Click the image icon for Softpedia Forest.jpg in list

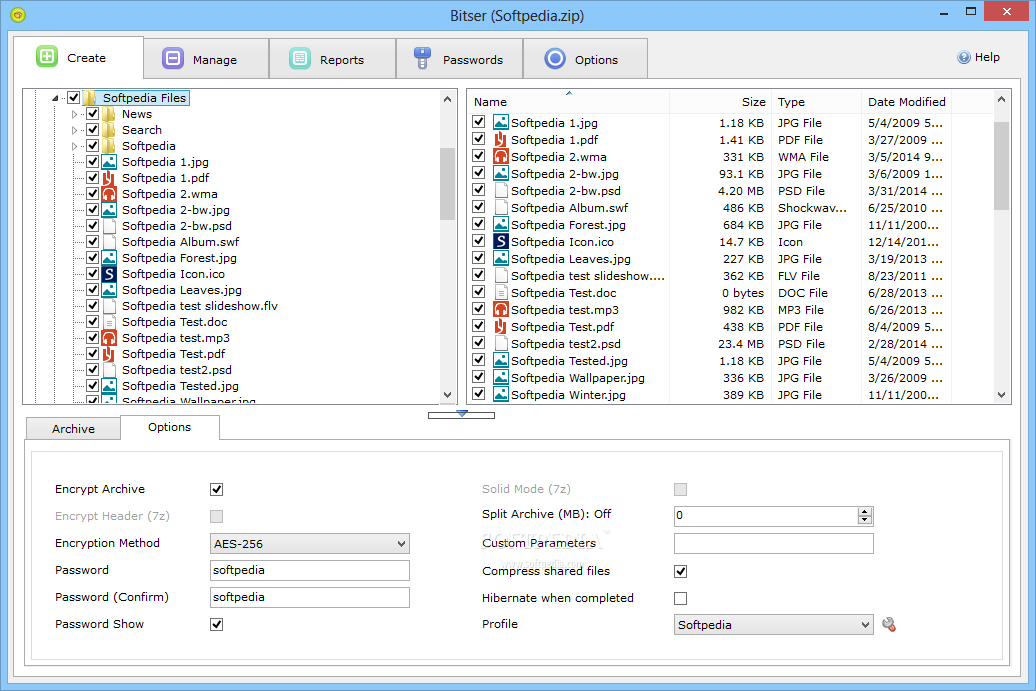[x=501, y=225]
